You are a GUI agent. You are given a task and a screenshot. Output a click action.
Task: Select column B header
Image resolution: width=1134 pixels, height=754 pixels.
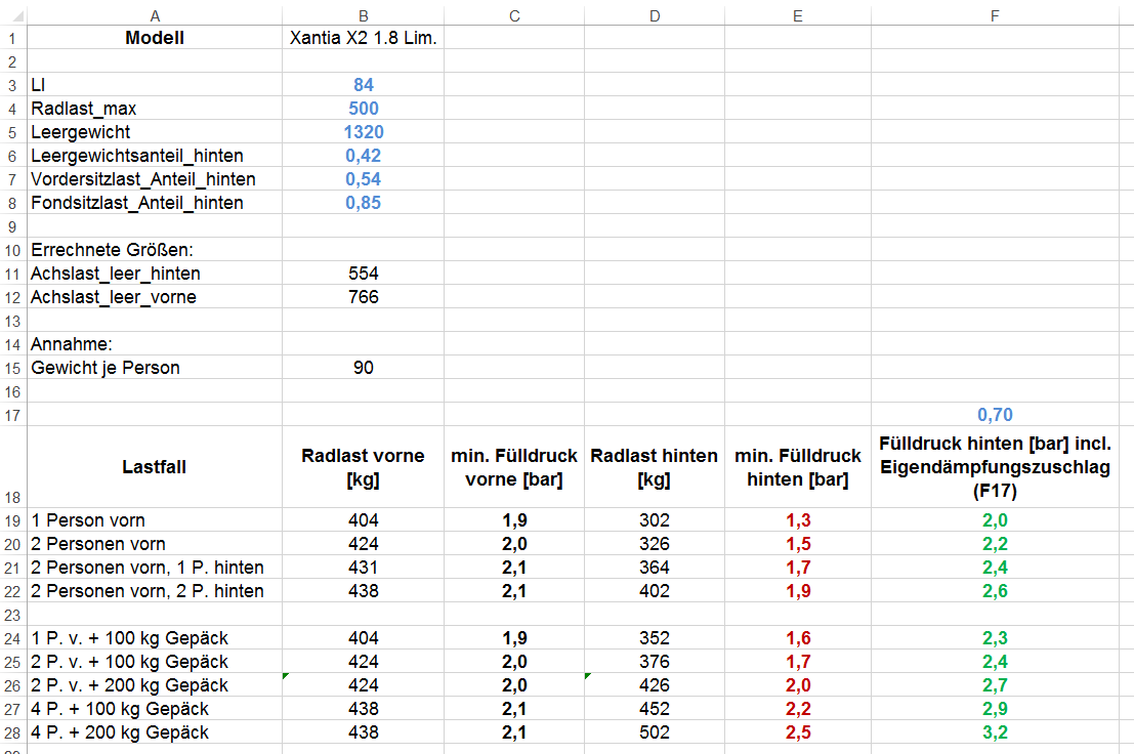point(363,16)
